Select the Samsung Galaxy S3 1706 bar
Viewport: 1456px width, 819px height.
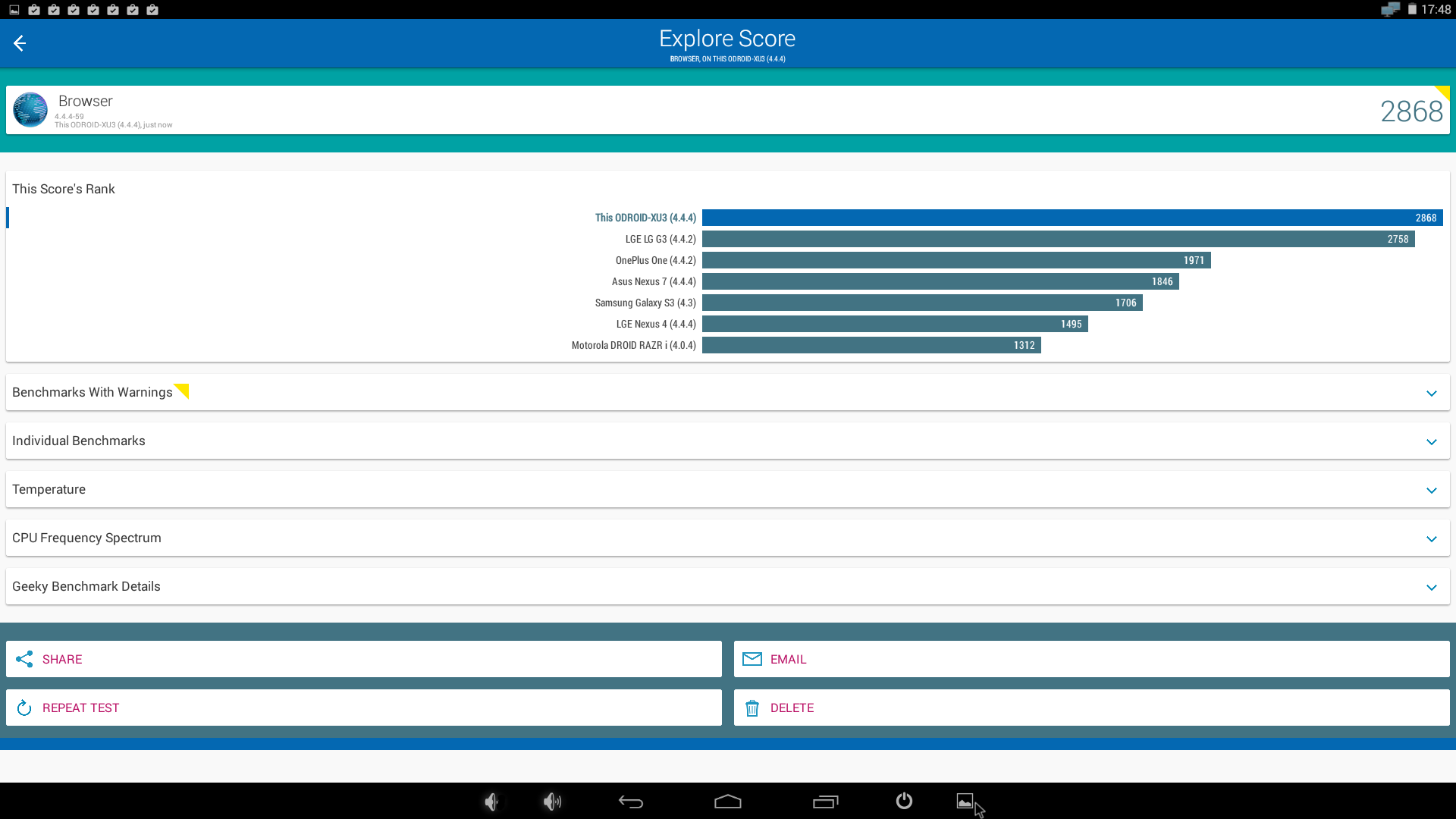[x=922, y=303]
